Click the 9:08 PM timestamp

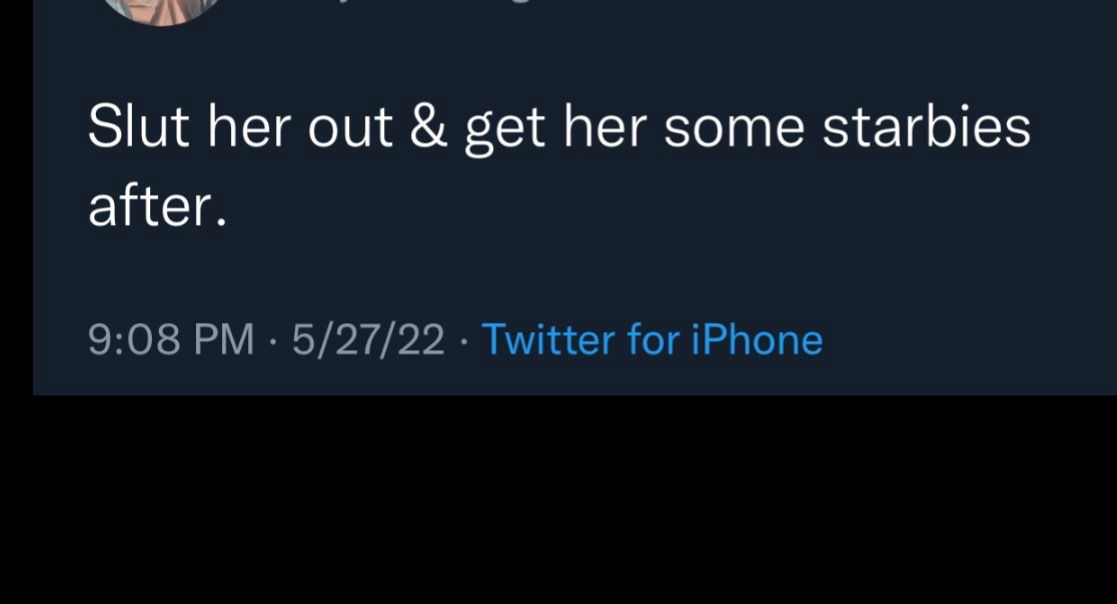(x=171, y=340)
